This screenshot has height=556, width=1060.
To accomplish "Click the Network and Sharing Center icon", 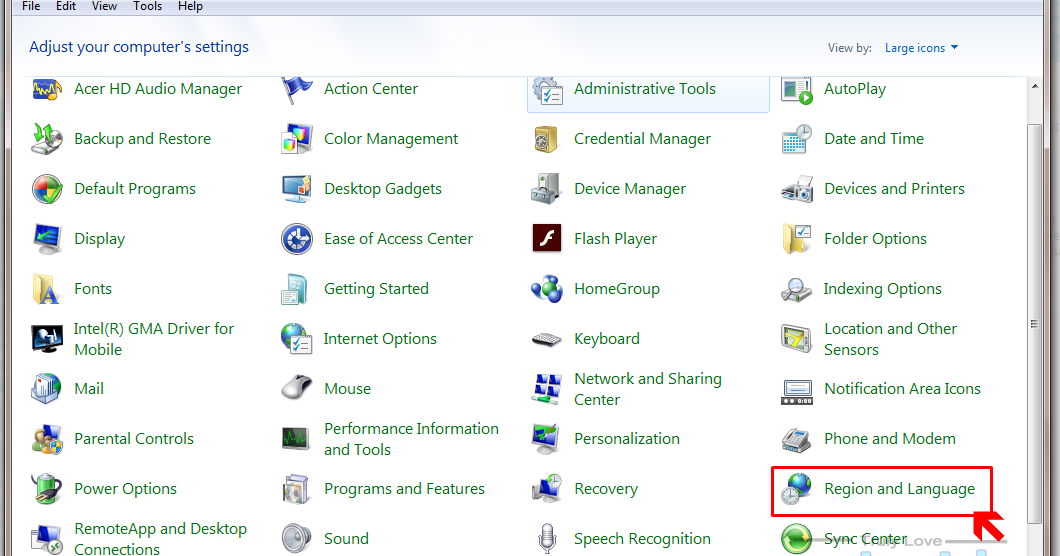I will click(x=546, y=389).
